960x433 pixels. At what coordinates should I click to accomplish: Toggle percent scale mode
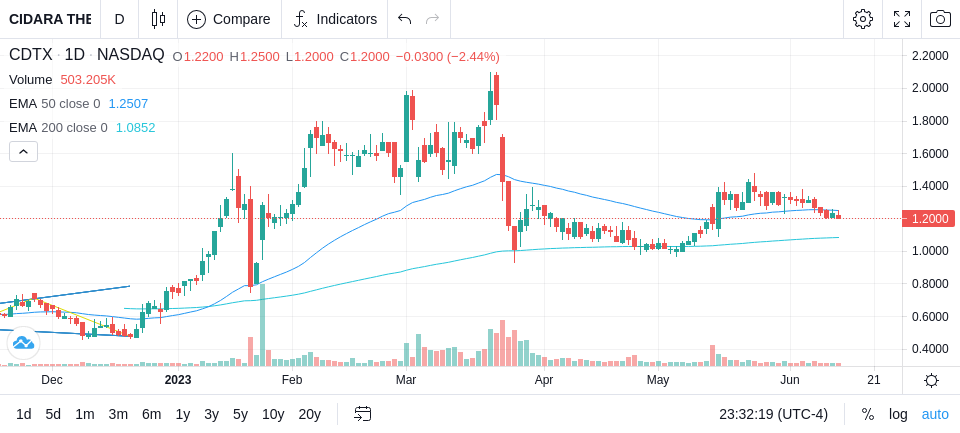pyautogui.click(x=868, y=415)
